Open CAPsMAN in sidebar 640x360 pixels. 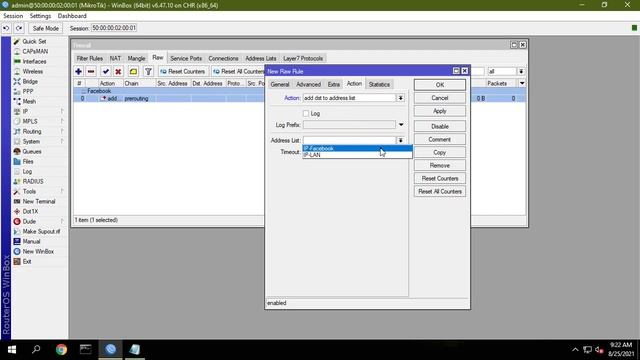[x=35, y=51]
